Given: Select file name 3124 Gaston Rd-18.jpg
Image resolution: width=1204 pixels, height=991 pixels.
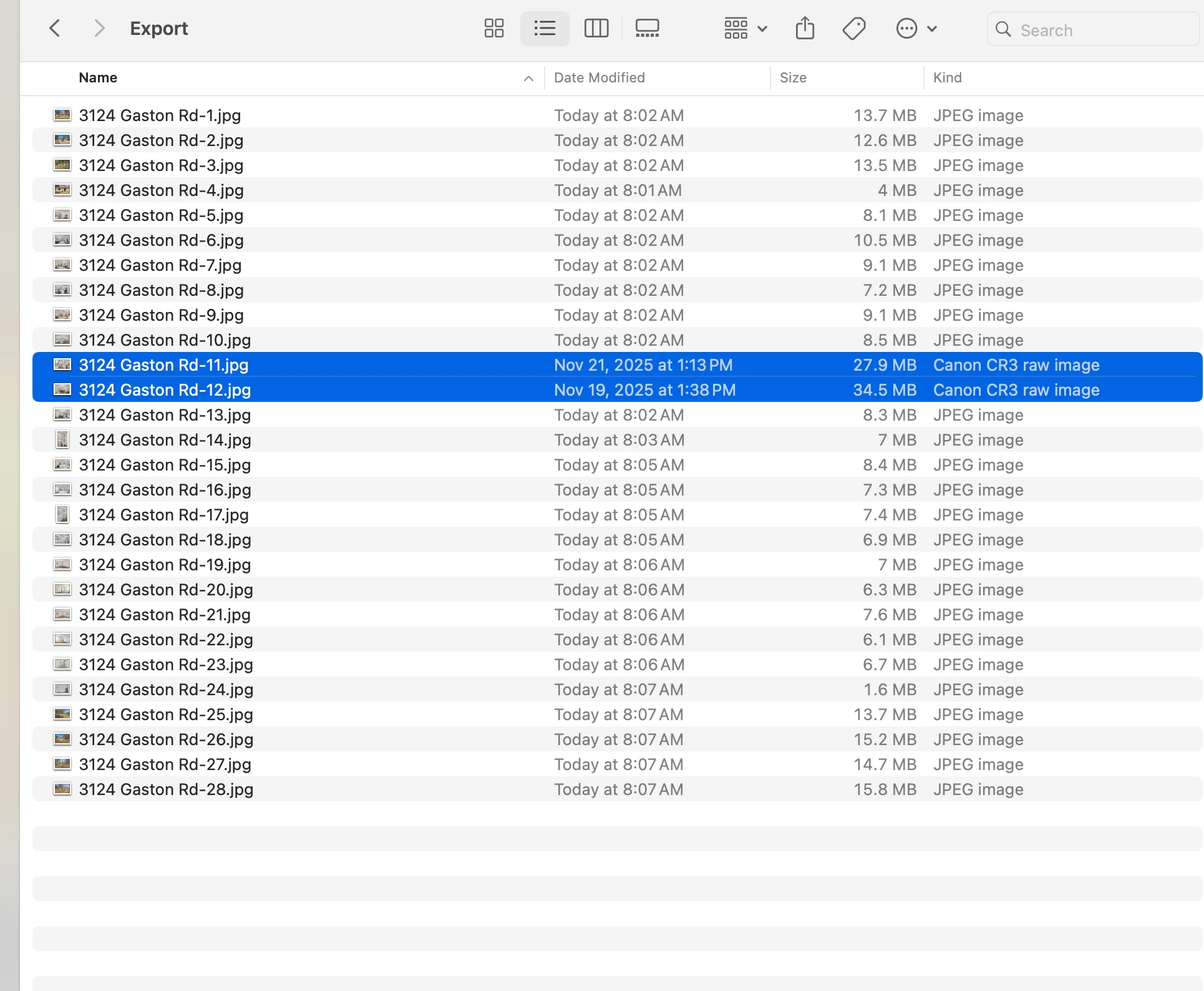Looking at the screenshot, I should click(165, 540).
